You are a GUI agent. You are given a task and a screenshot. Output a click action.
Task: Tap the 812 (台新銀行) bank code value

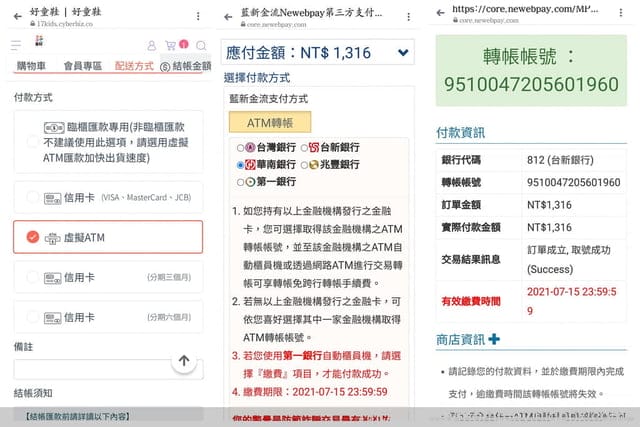560,160
